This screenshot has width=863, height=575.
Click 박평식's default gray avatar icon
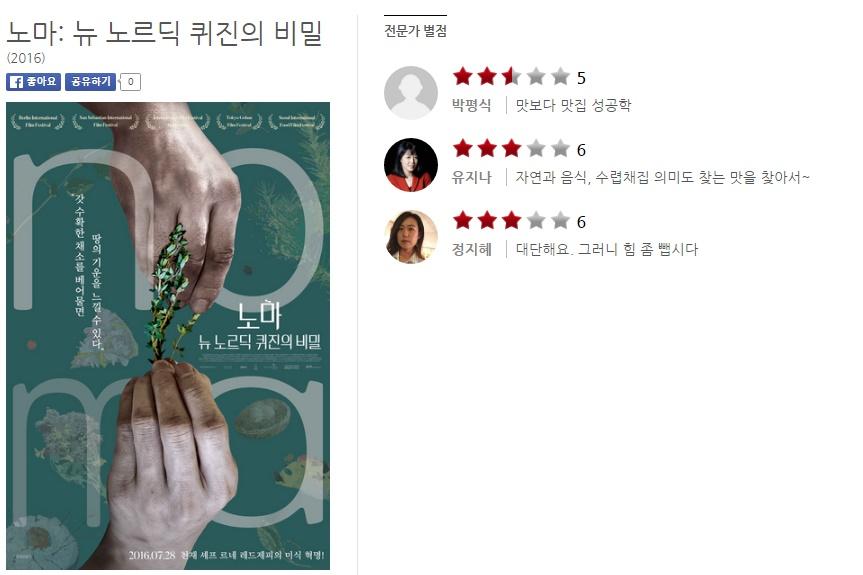(411, 92)
